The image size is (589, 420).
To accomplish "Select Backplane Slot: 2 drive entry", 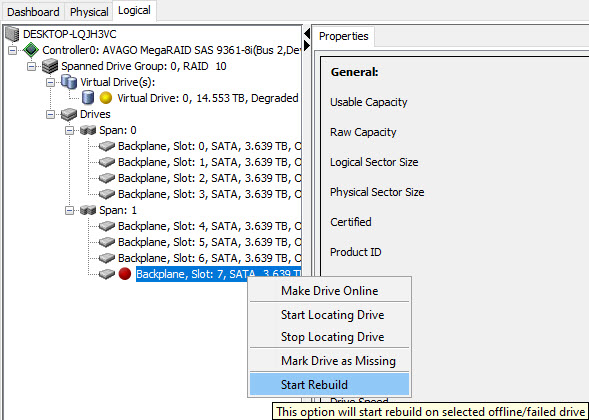I will pos(210,178).
